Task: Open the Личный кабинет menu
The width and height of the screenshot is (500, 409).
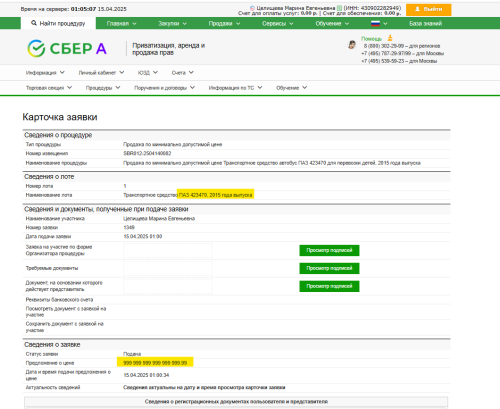Action: tap(101, 73)
